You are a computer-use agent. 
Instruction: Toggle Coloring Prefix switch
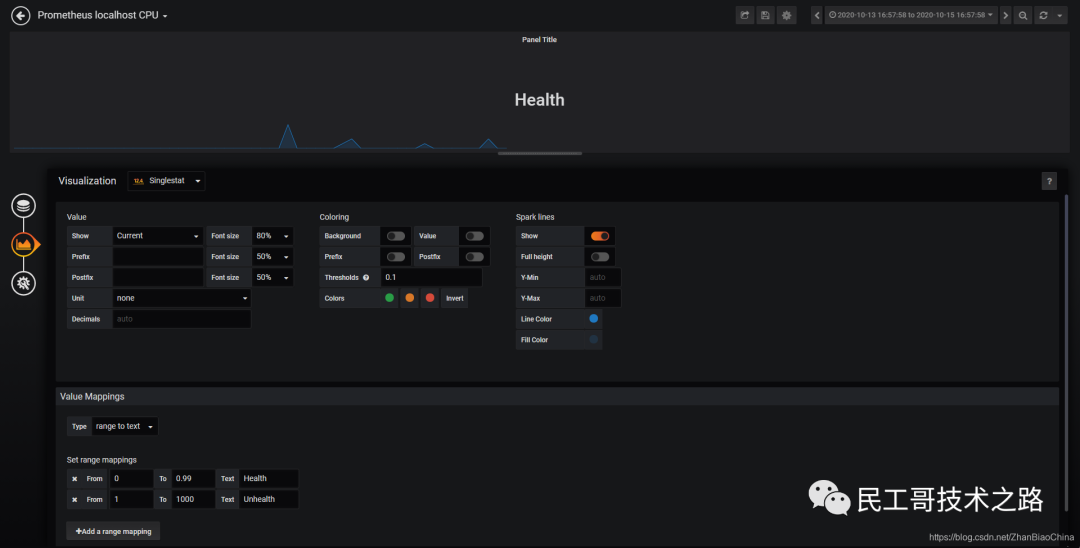coord(396,257)
